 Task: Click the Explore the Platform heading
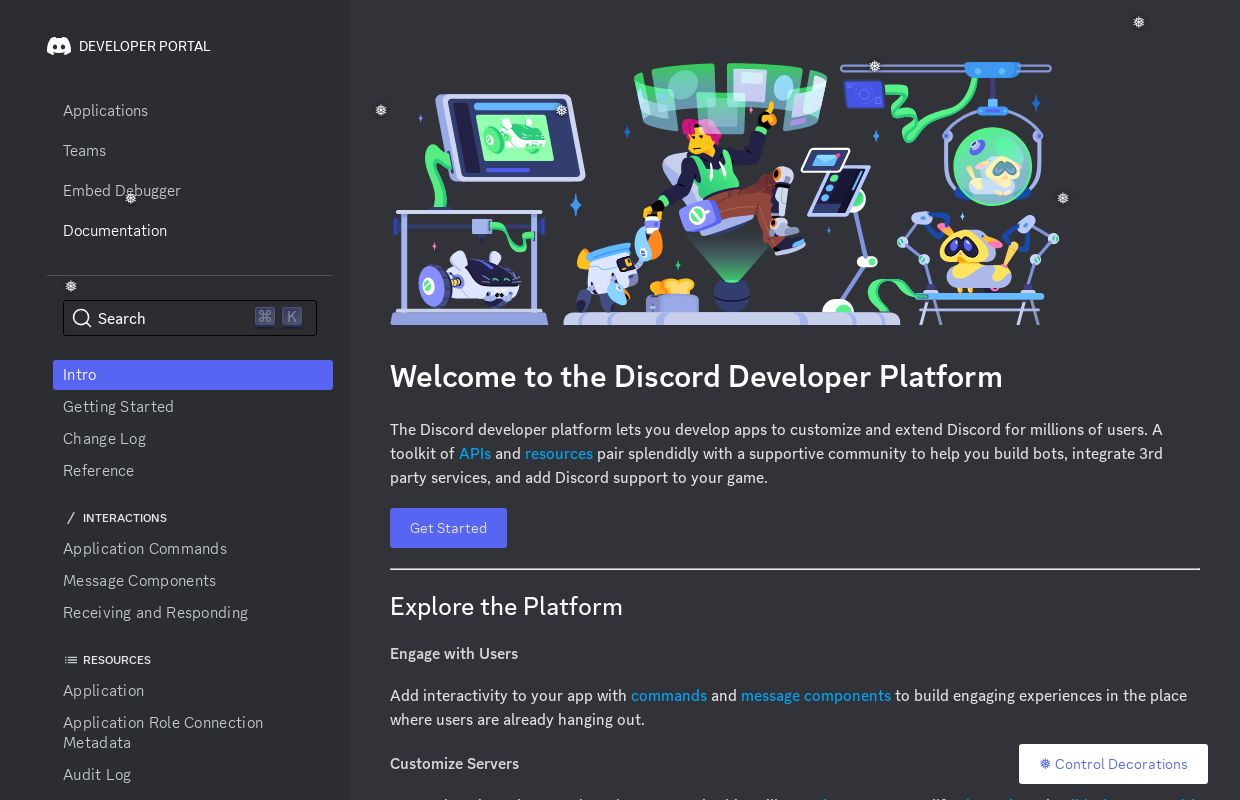coord(506,607)
